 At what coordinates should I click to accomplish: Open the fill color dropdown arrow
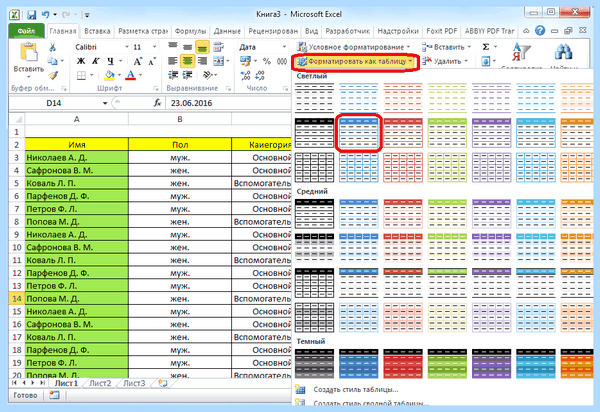[x=119, y=75]
